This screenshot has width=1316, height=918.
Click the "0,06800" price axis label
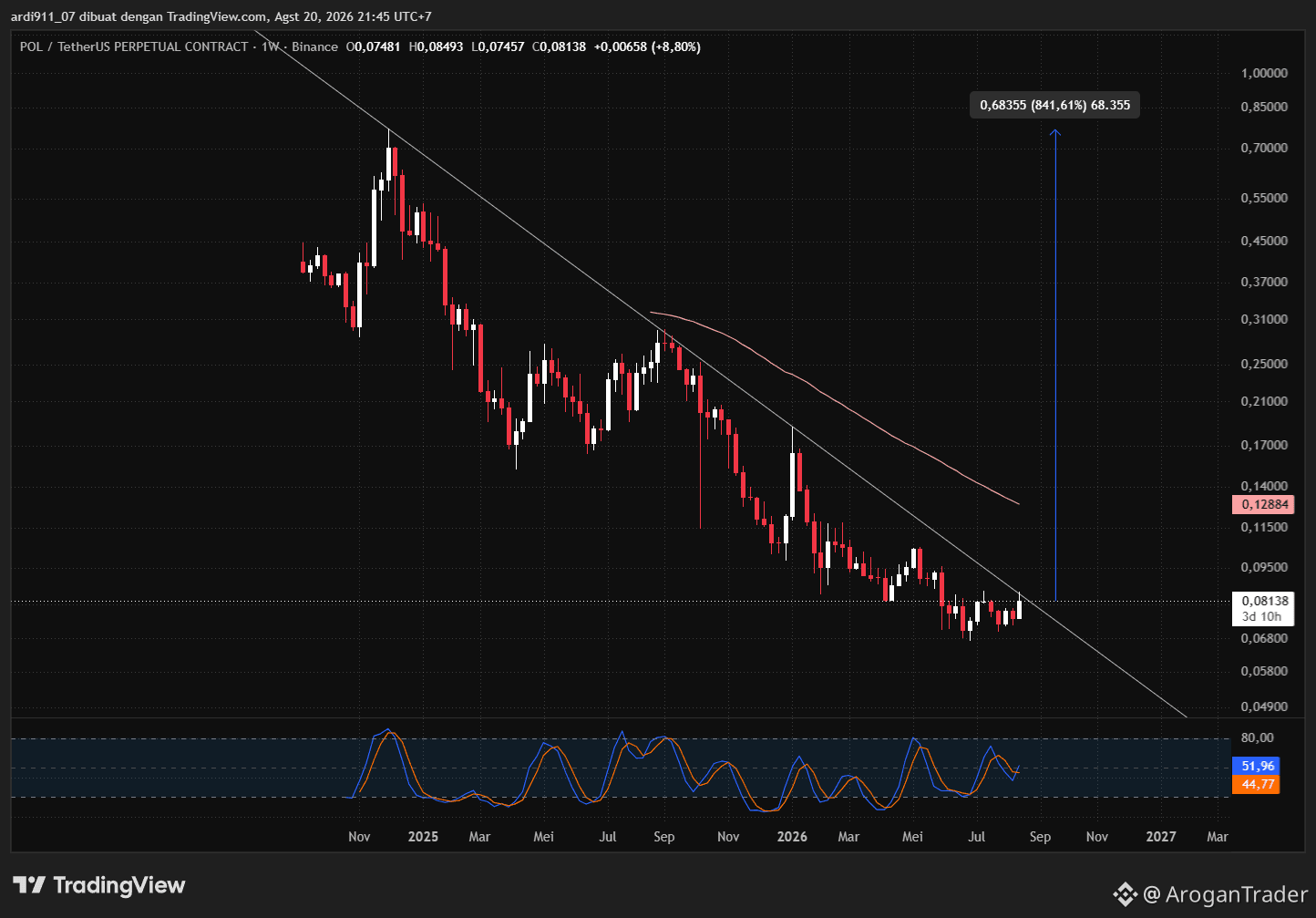(1264, 638)
